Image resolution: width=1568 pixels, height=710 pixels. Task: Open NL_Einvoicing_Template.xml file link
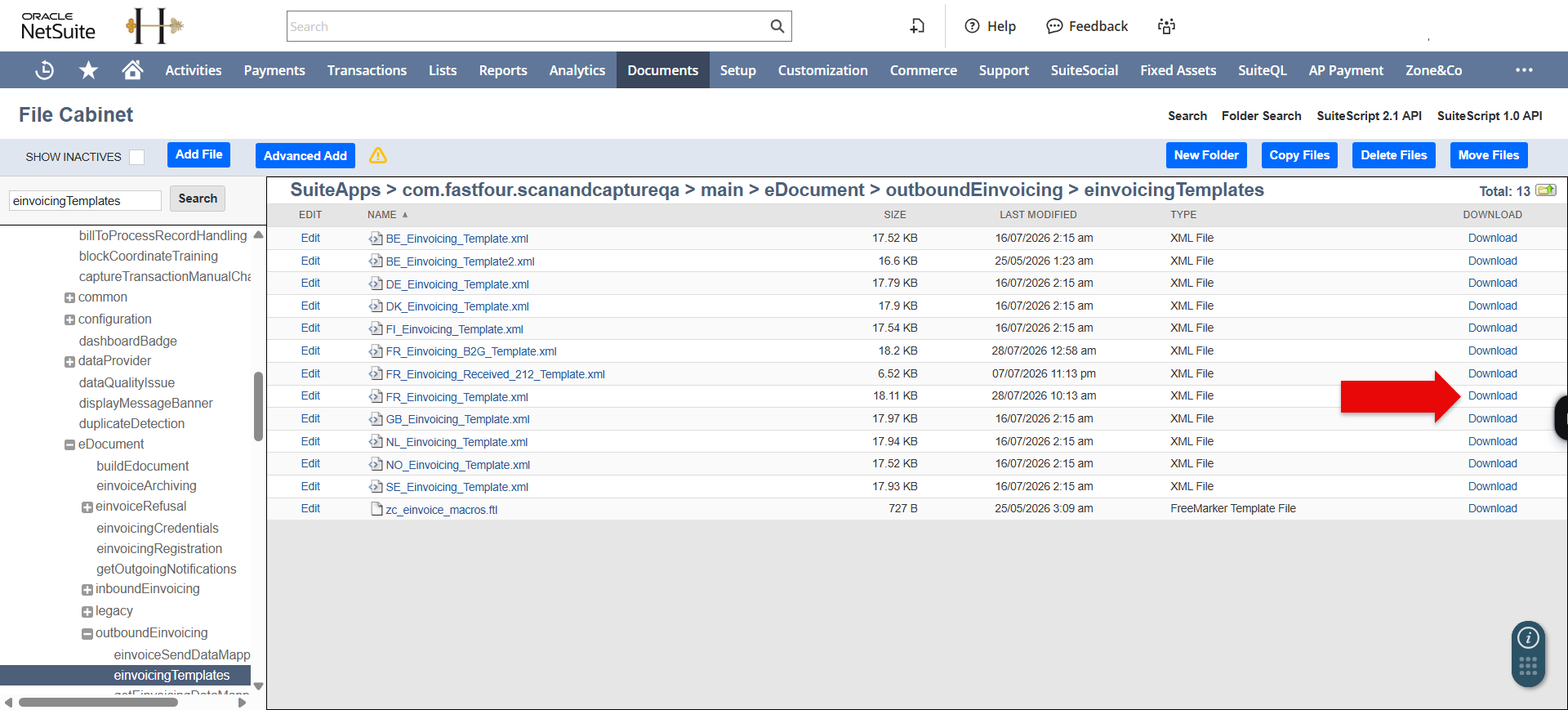click(457, 442)
